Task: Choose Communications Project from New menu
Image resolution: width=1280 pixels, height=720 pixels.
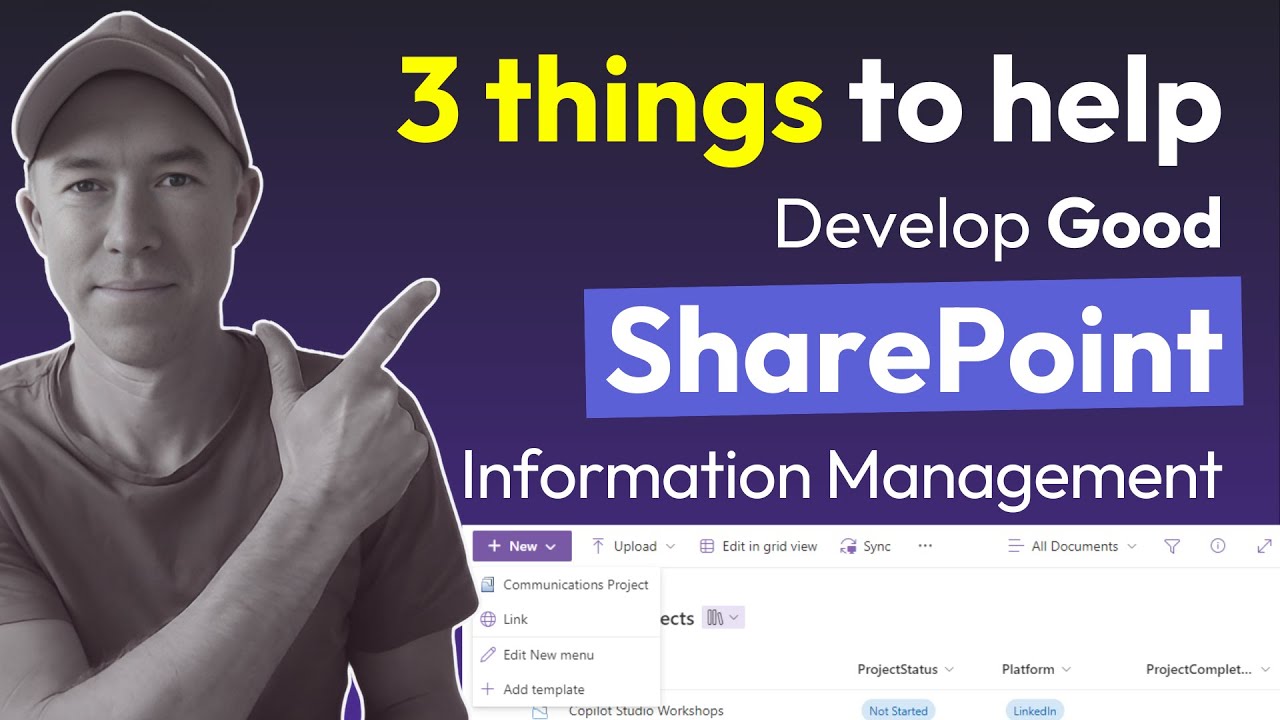Action: coord(566,585)
